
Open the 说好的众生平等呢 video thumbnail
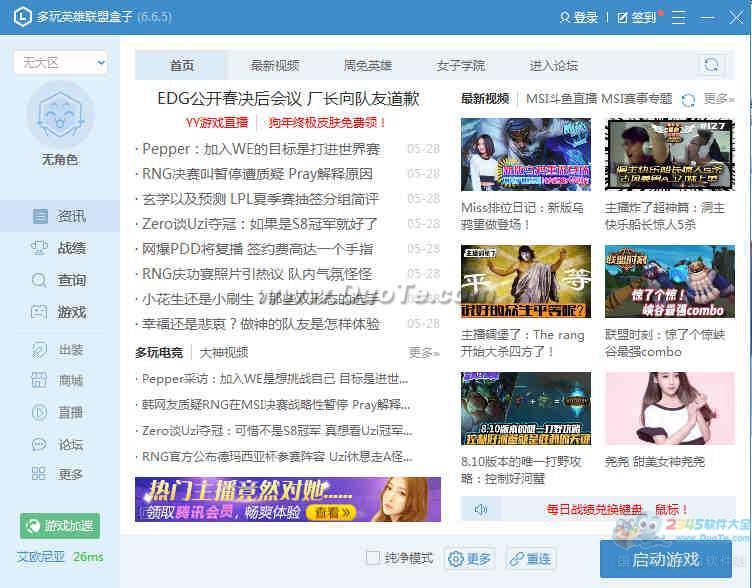526,281
